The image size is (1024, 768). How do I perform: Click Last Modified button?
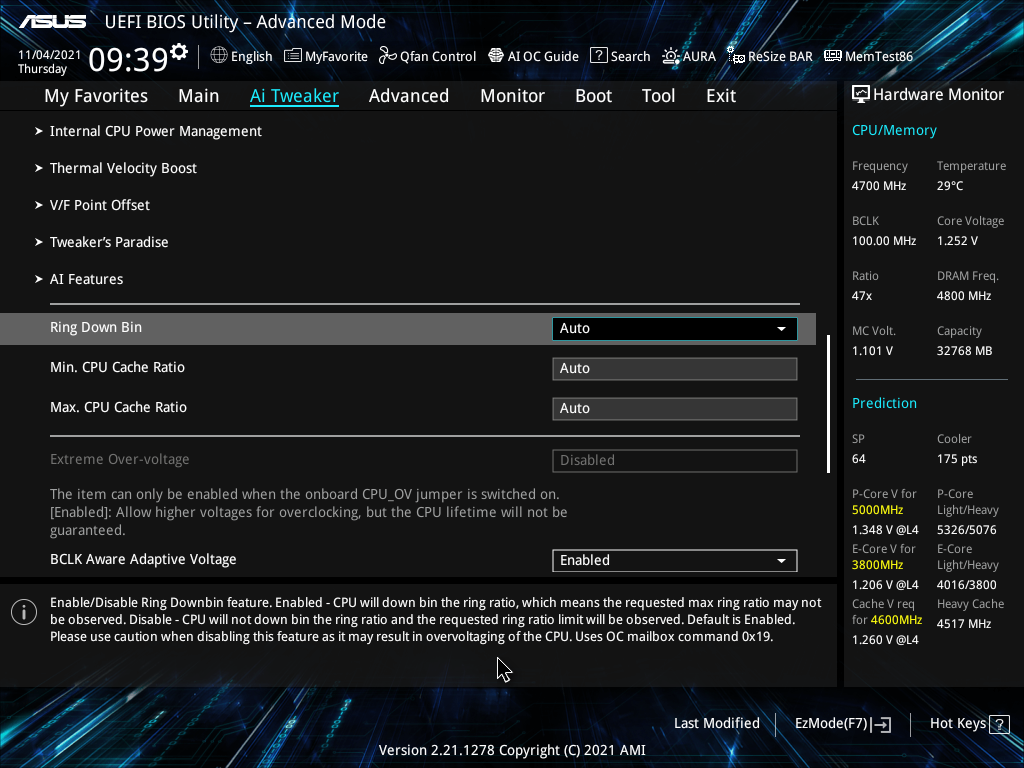[x=717, y=724]
